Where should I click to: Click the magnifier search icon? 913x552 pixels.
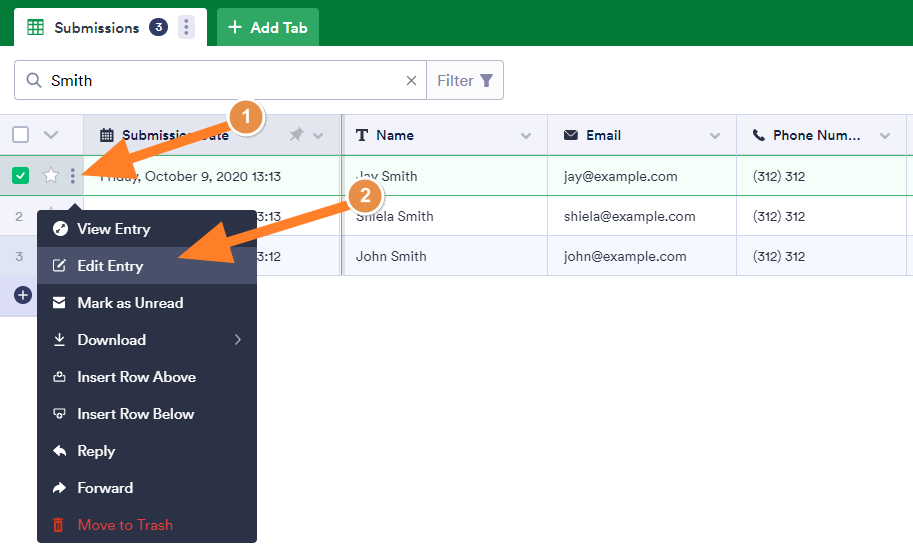pyautogui.click(x=35, y=81)
